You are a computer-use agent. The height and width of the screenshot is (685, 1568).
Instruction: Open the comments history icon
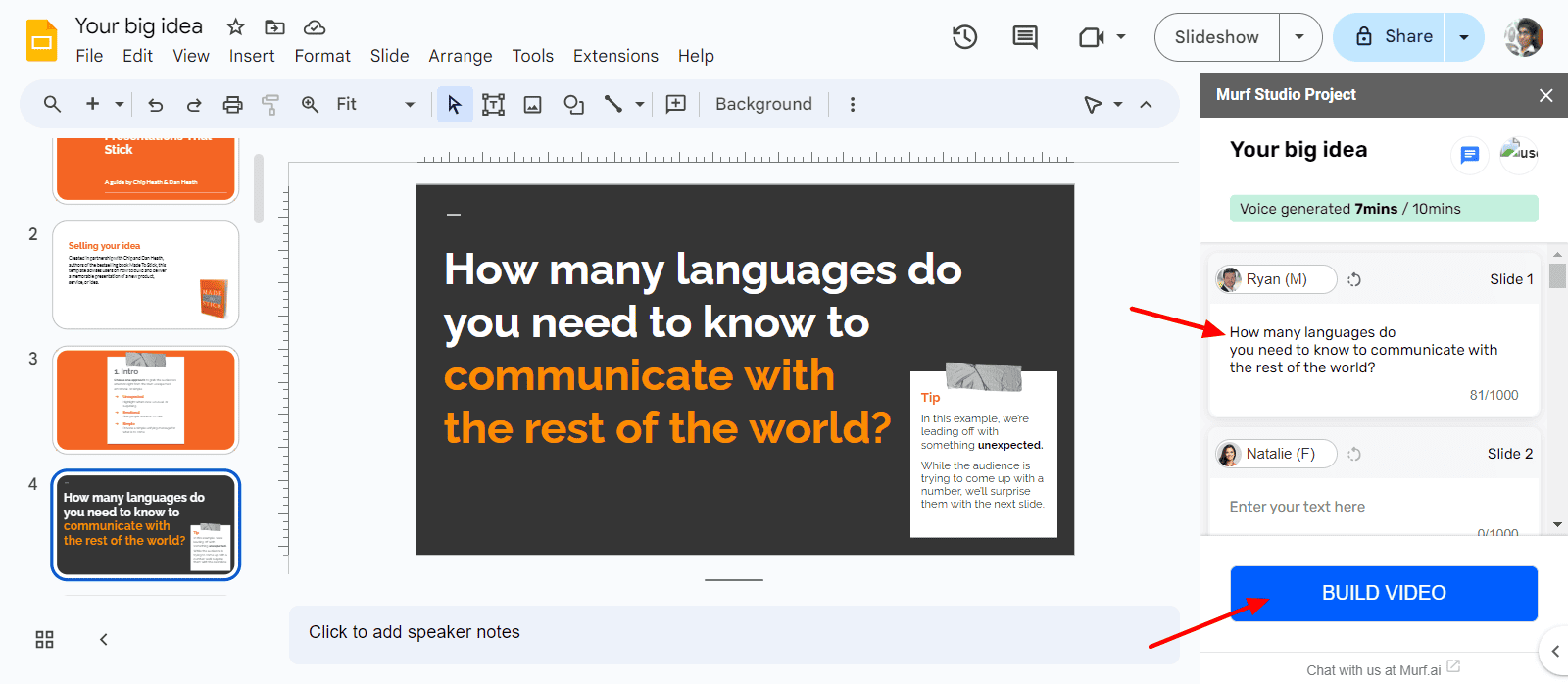(1025, 37)
